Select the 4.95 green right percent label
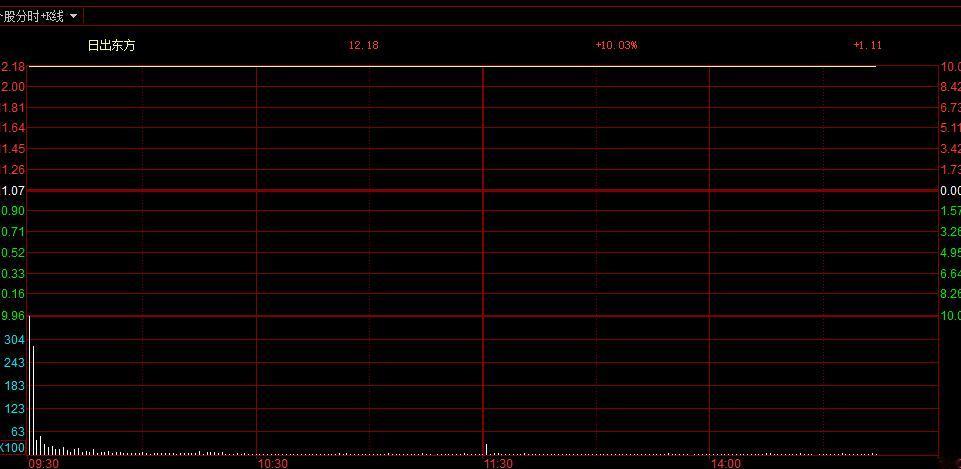 951,253
